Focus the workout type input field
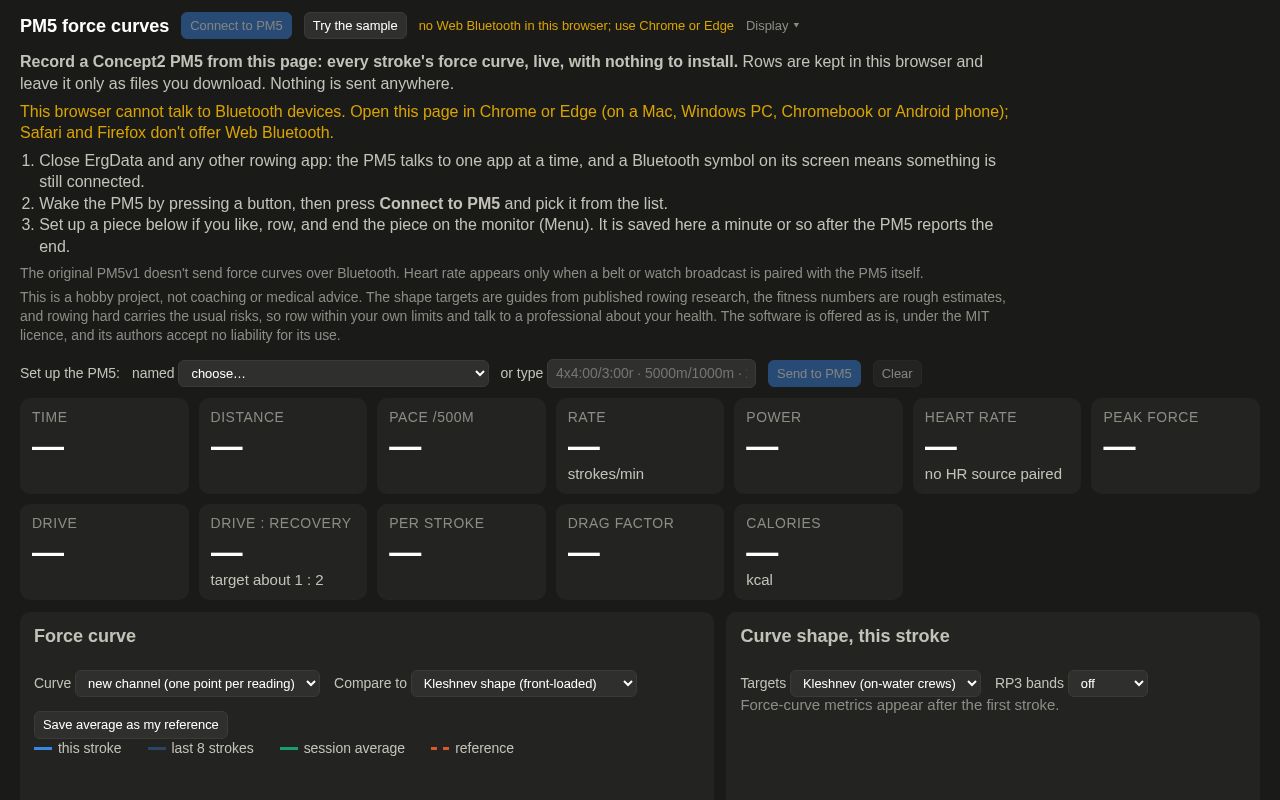This screenshot has width=1280, height=800. 651,373
